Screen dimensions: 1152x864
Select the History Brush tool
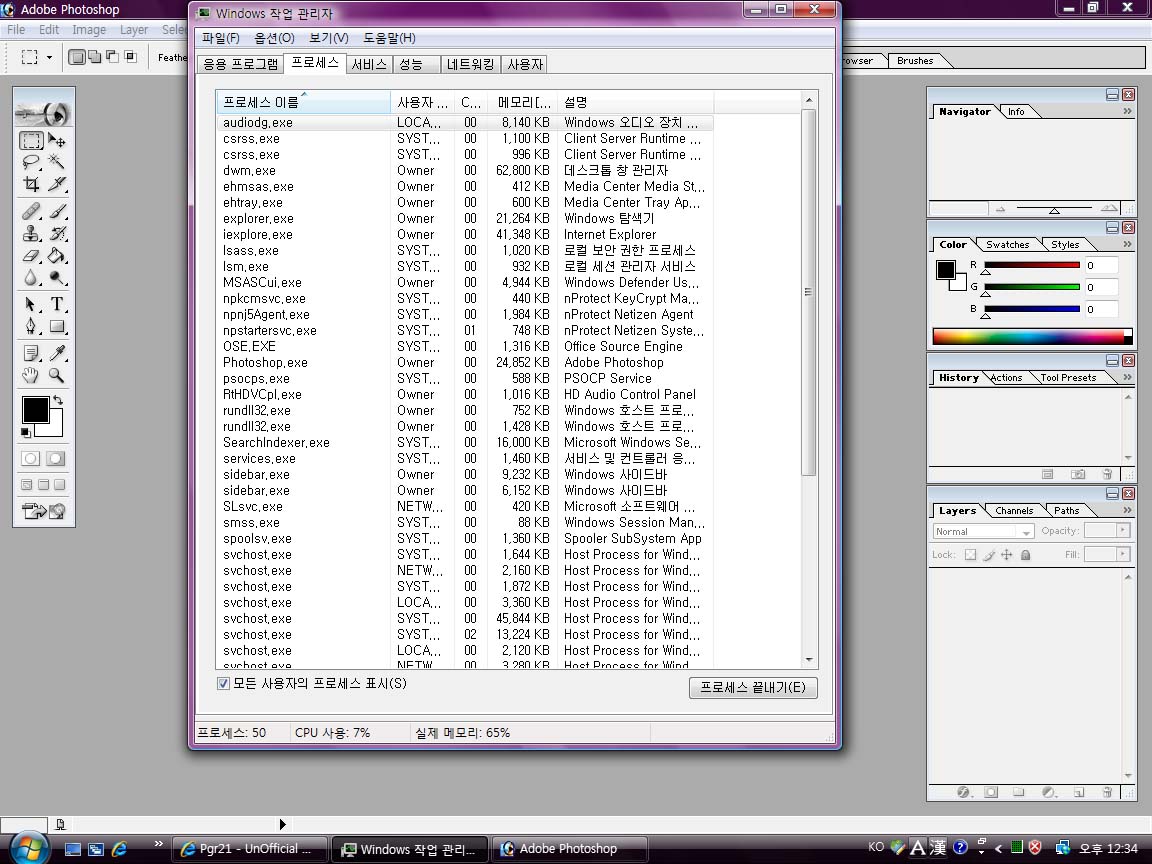click(x=57, y=234)
